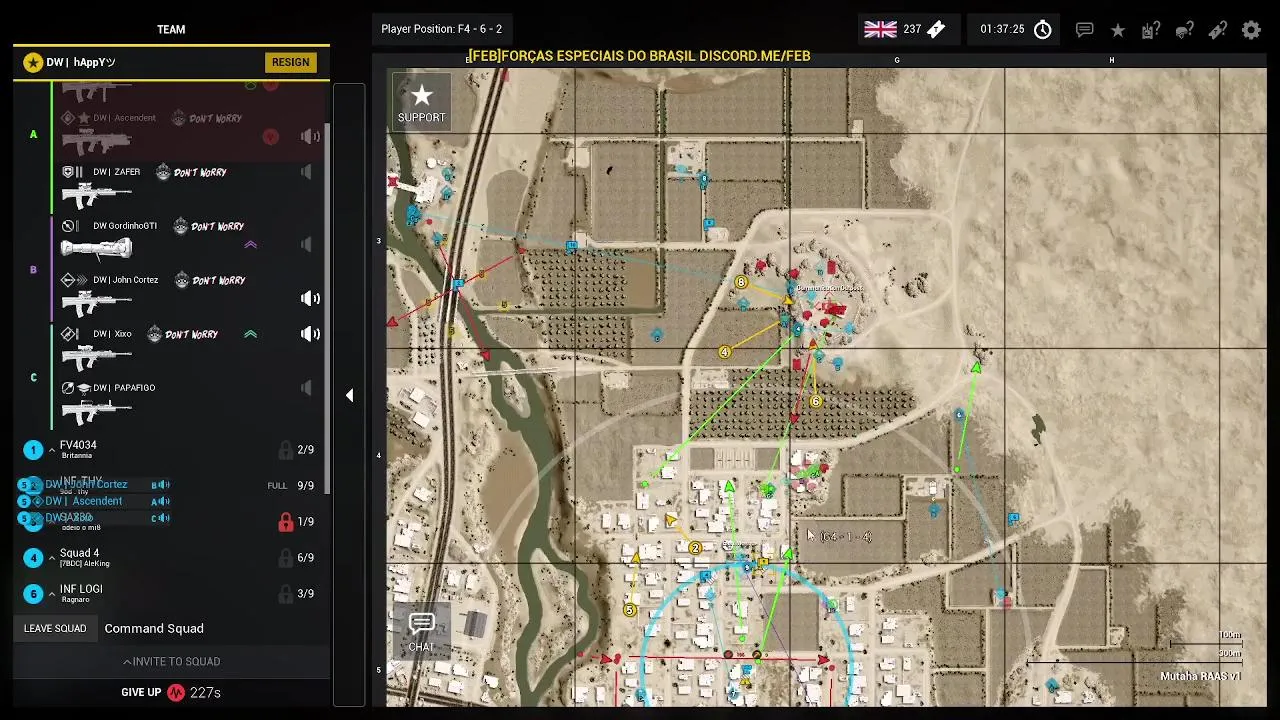
Task: Click the star favorites icon in top bar
Action: coord(1118,30)
